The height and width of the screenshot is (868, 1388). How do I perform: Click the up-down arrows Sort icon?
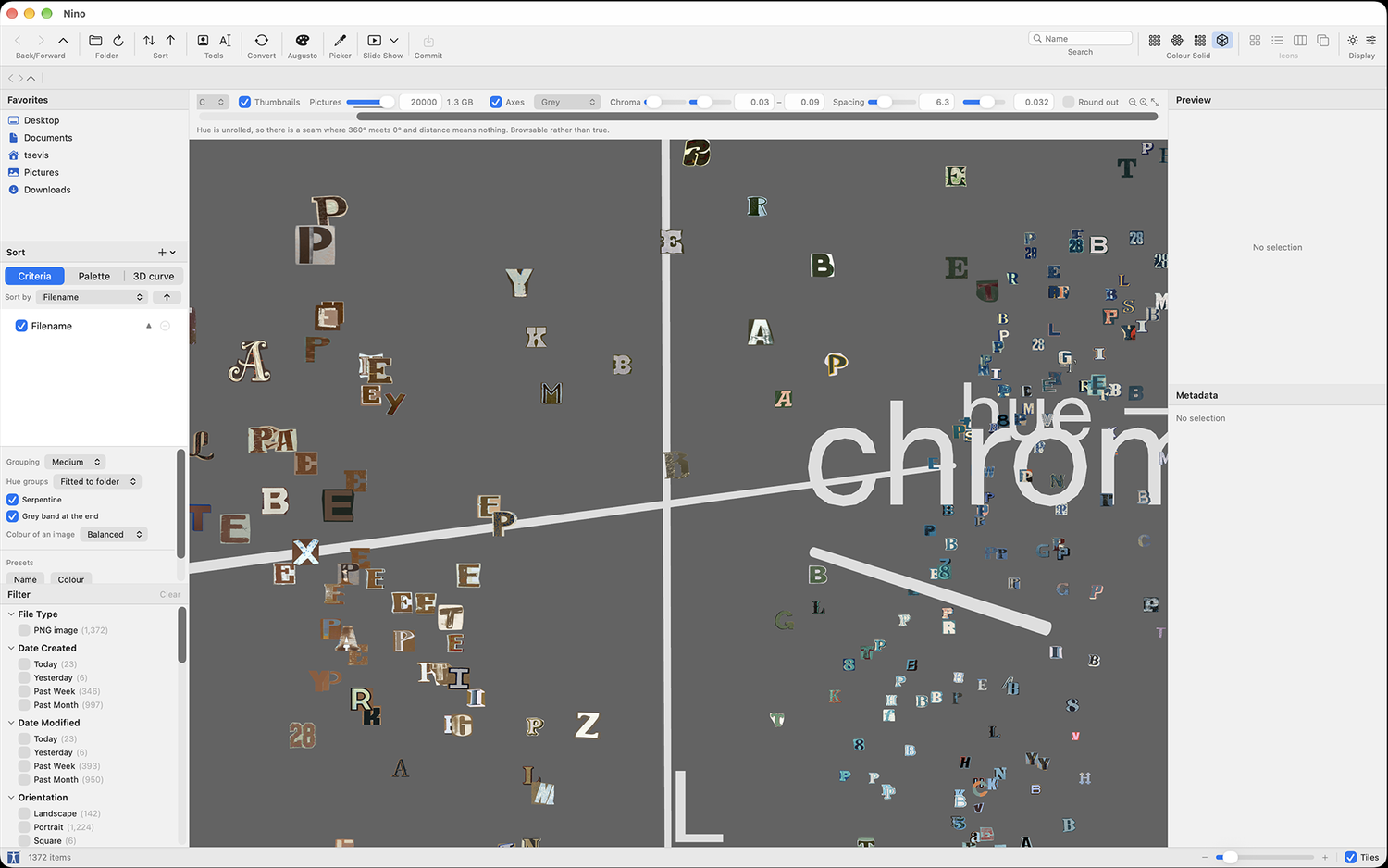coord(149,41)
